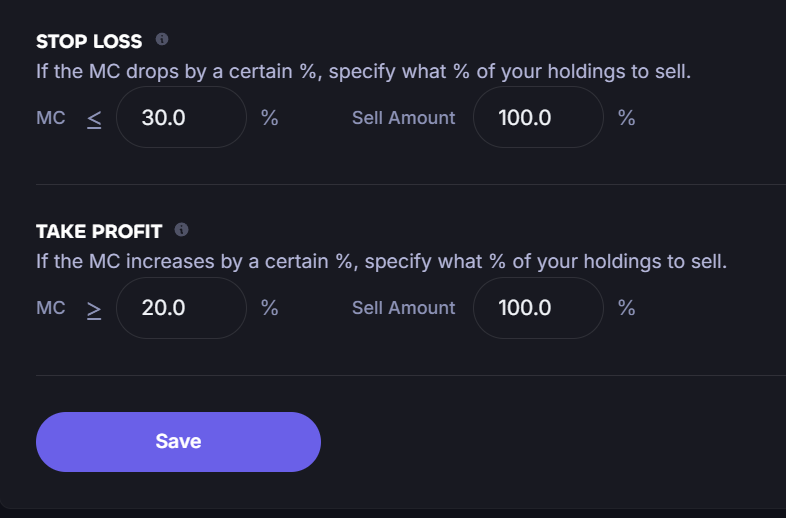Click the percent sign after Stop Loss Sell Amount
The height and width of the screenshot is (518, 786).
(626, 117)
